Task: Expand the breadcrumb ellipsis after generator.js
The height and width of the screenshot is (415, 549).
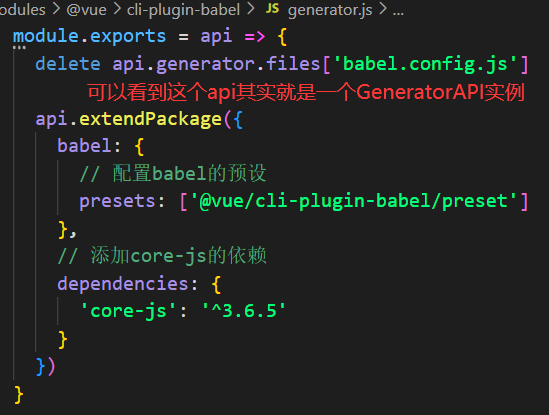Action: click(398, 12)
